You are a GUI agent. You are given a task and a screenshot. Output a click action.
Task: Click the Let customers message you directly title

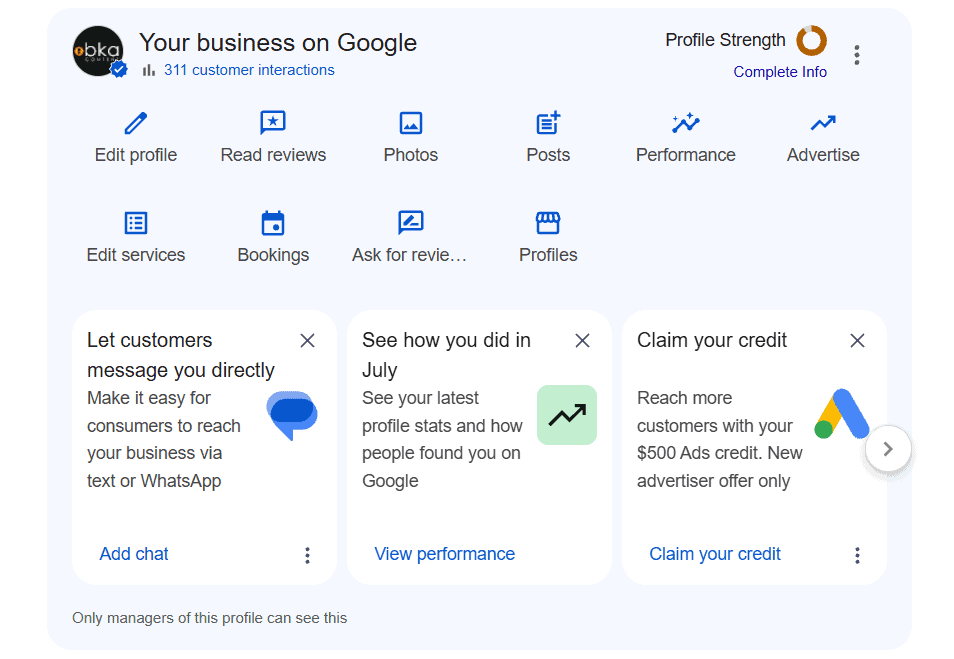(181, 355)
